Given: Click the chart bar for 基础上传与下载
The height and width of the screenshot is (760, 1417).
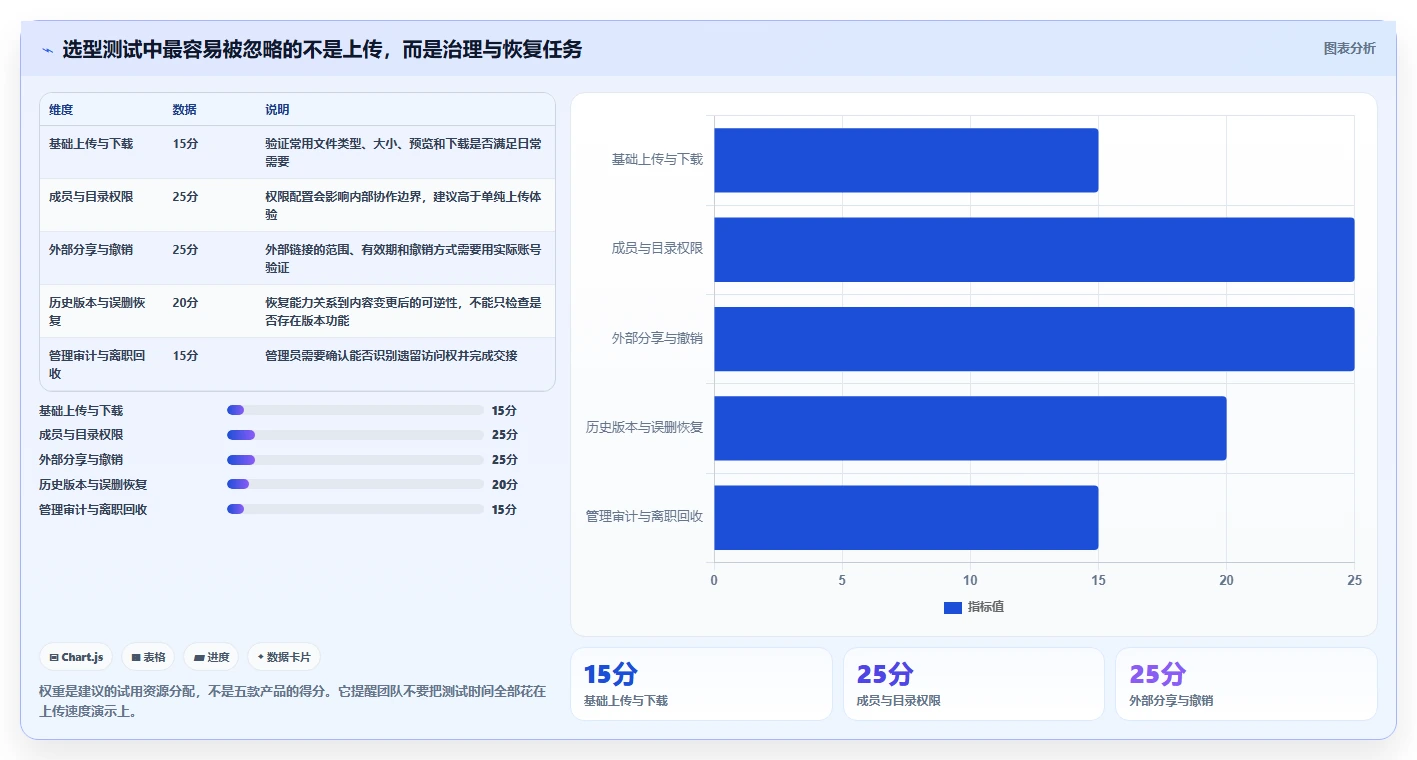Looking at the screenshot, I should coord(906,160).
